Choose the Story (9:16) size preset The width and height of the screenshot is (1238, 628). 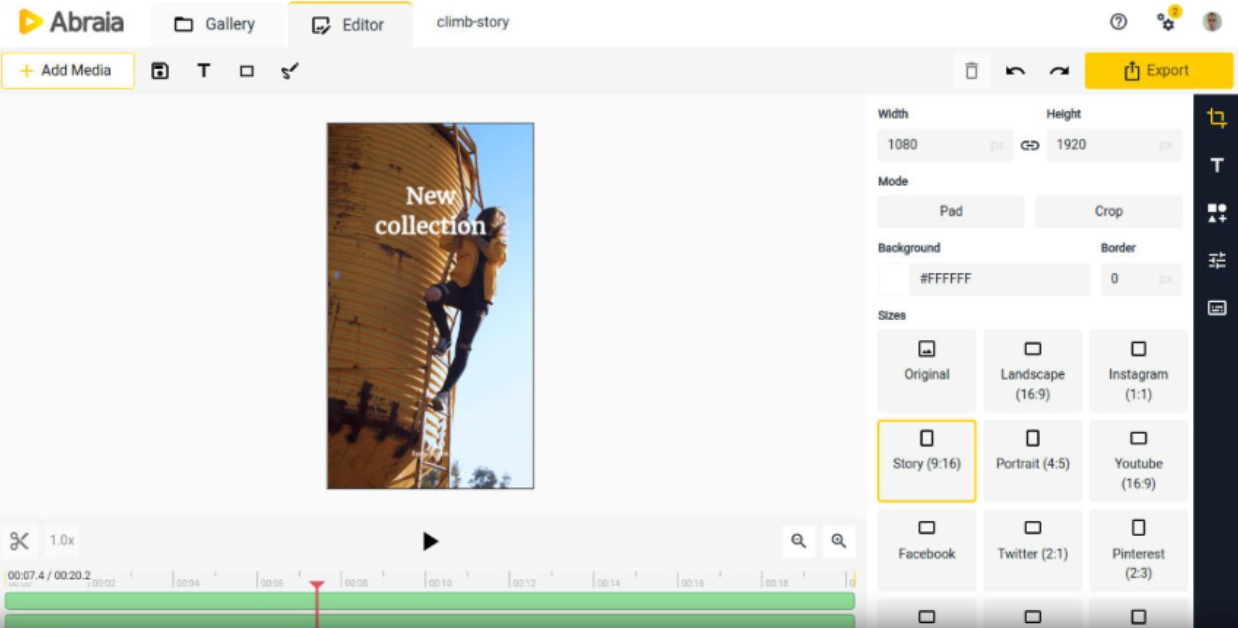[x=927, y=461]
